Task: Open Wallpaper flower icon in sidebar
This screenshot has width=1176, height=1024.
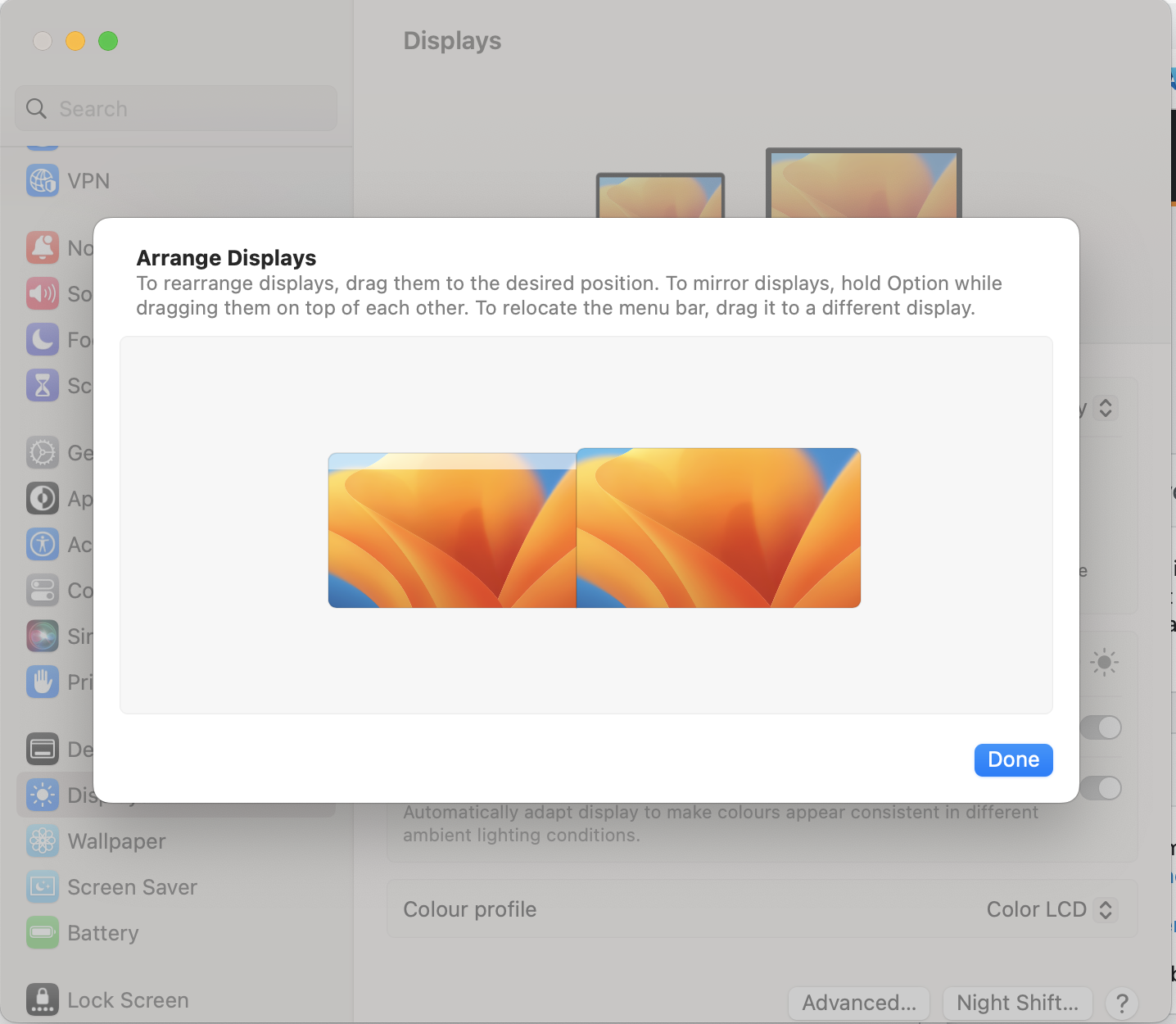Action: click(x=43, y=840)
